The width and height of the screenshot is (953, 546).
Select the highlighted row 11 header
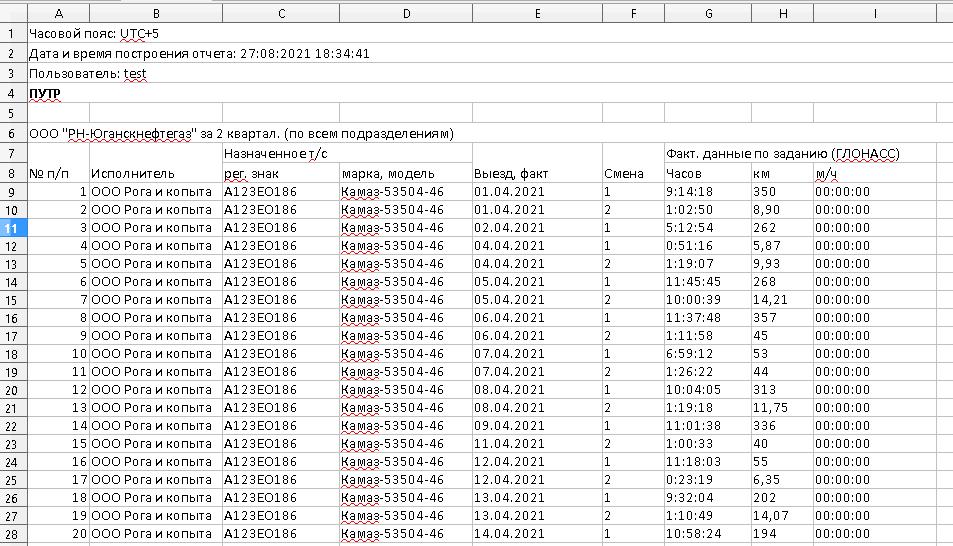(x=13, y=227)
